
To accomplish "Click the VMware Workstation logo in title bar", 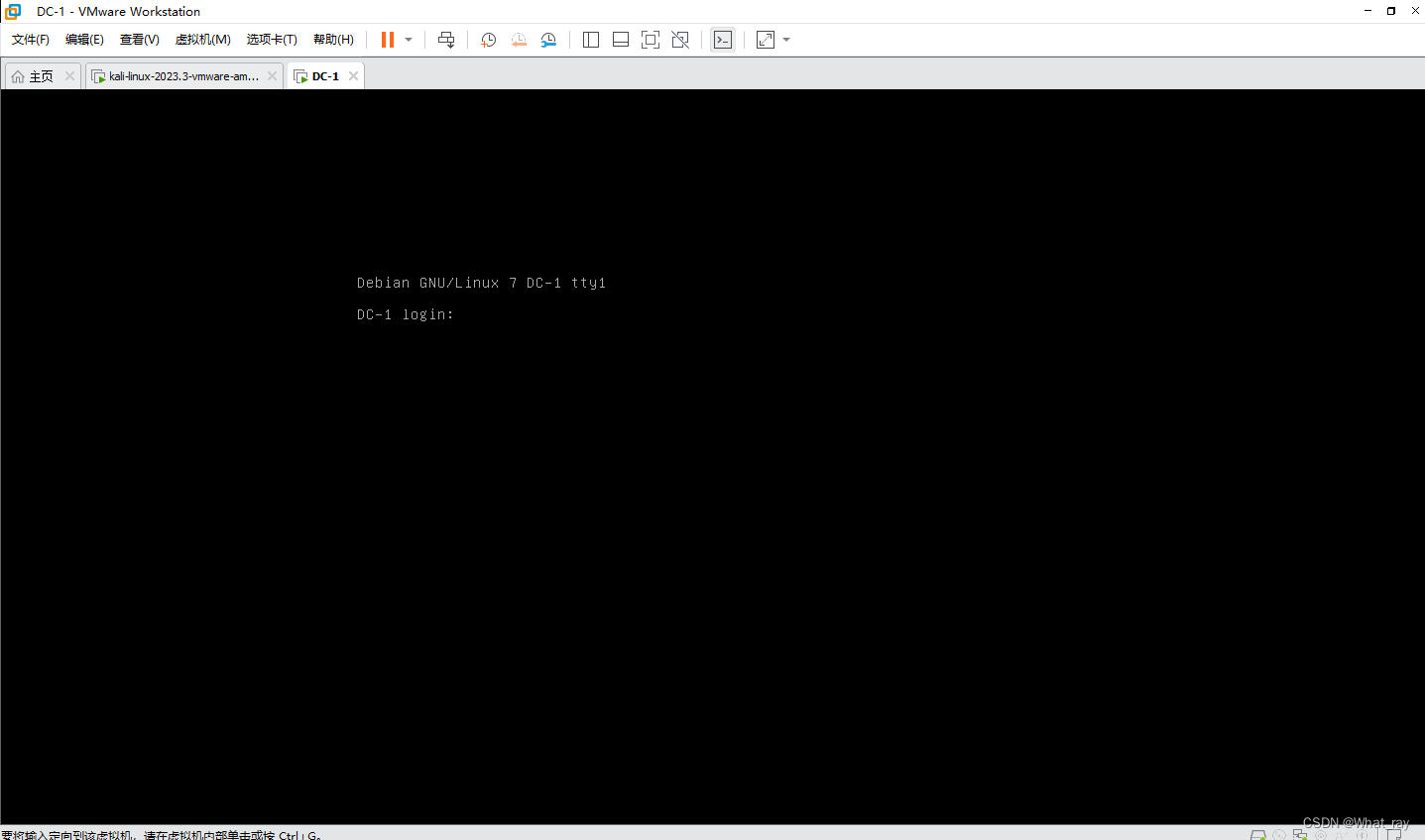I will tap(13, 11).
